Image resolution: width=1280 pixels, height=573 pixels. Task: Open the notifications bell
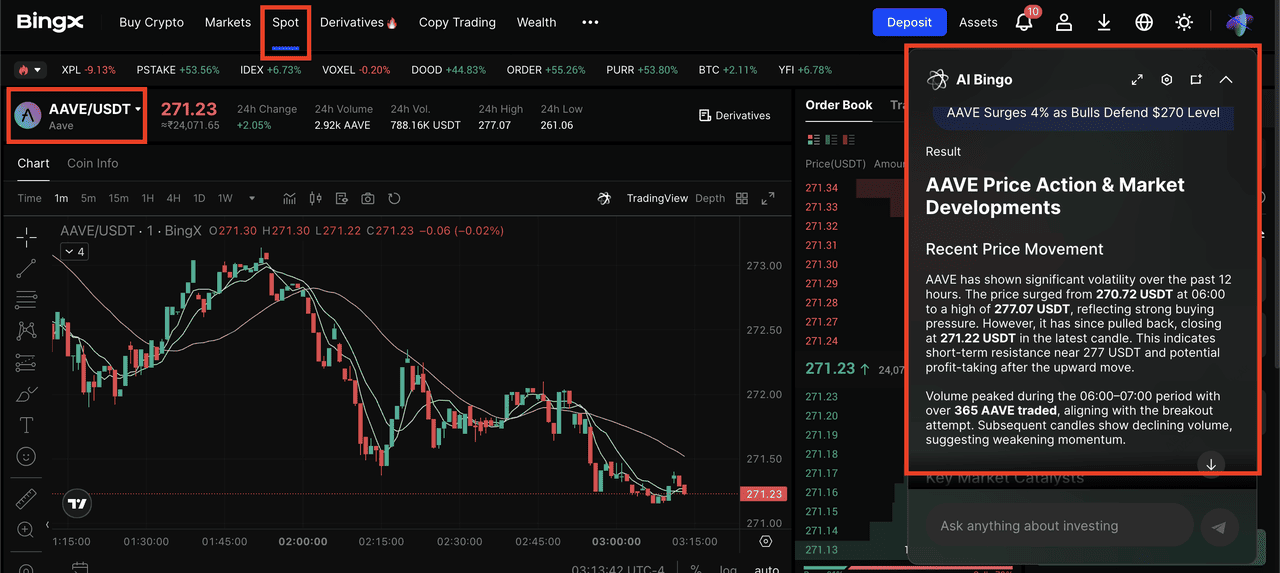pos(1023,22)
